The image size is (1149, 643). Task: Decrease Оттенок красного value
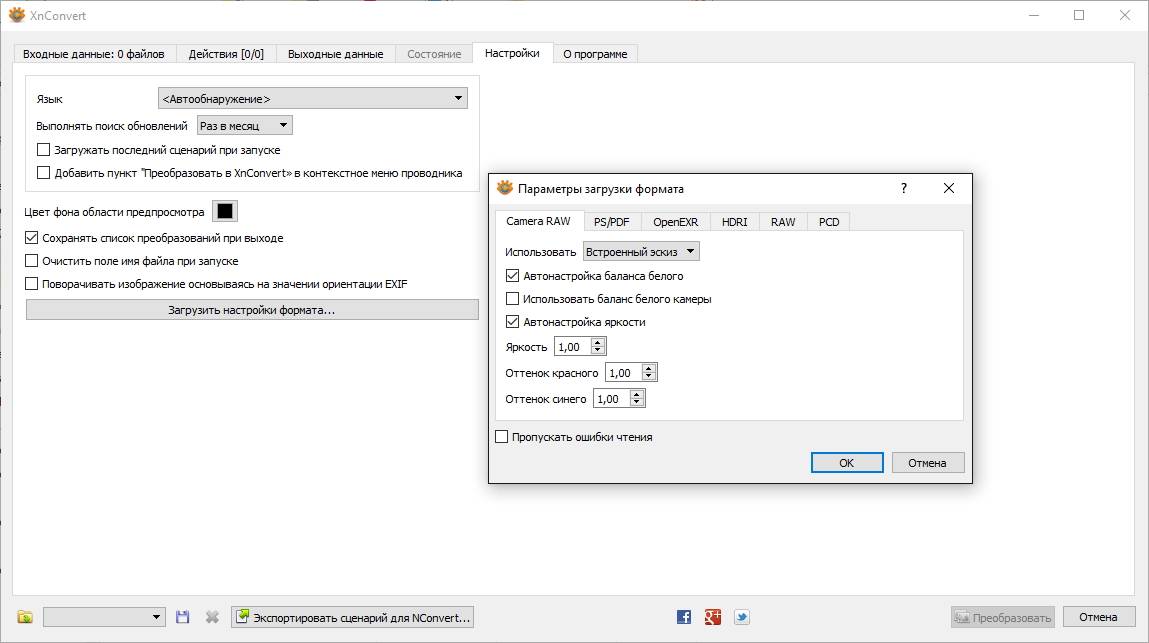tap(649, 377)
